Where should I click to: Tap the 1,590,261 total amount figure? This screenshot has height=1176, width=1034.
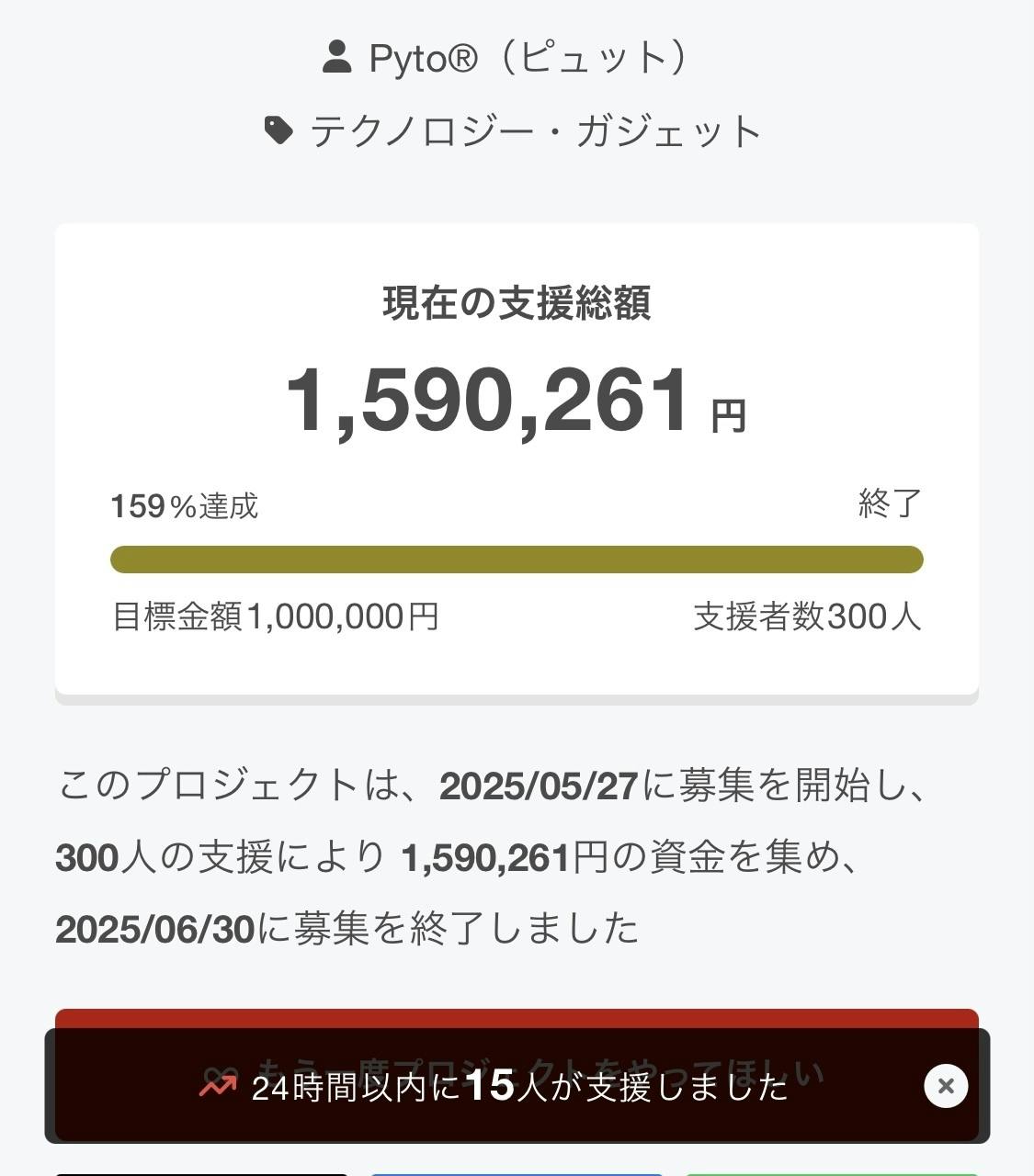487,401
